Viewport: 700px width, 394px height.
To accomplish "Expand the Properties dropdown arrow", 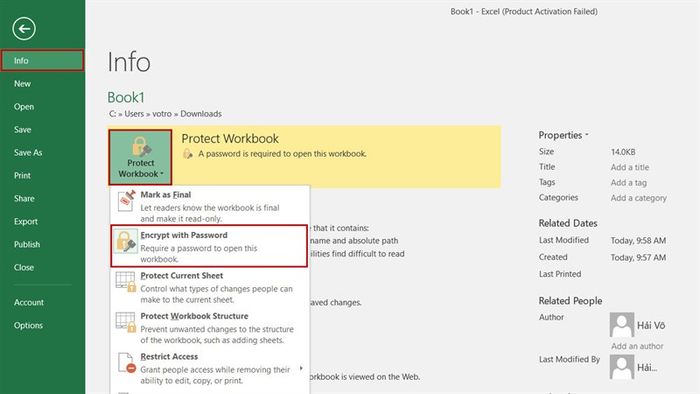I will click(x=587, y=134).
